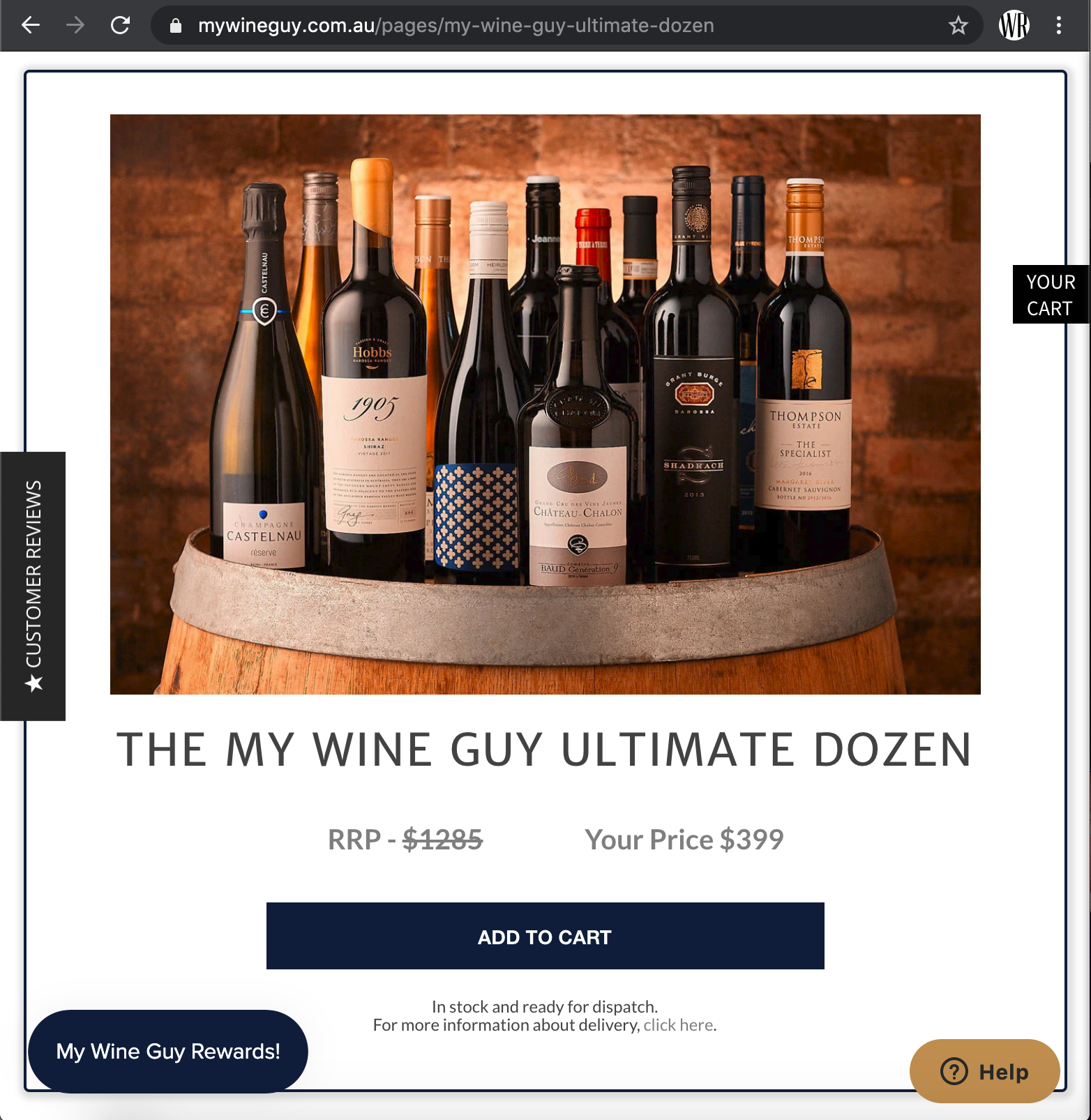Screen dimensions: 1091x1120
Task: View site info via the padlock icon
Action: pos(176,26)
